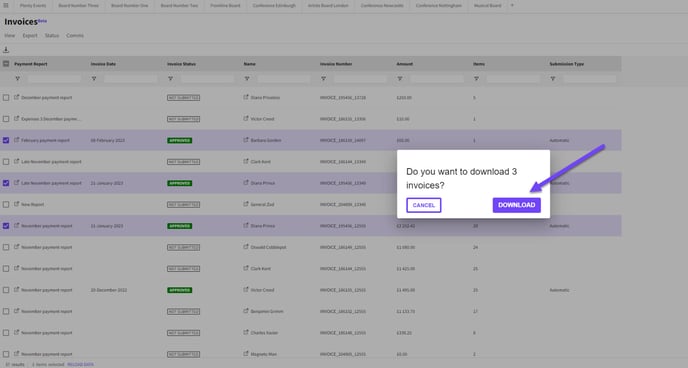Viewport: 688px width, 368px height.
Task: Switch to the Board Number Three tab
Action: [79, 6]
